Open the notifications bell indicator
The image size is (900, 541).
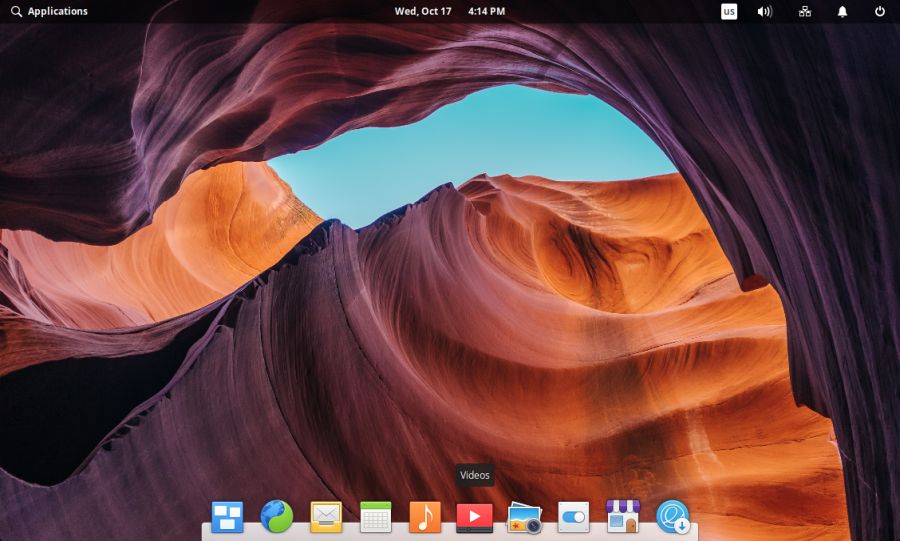click(842, 11)
